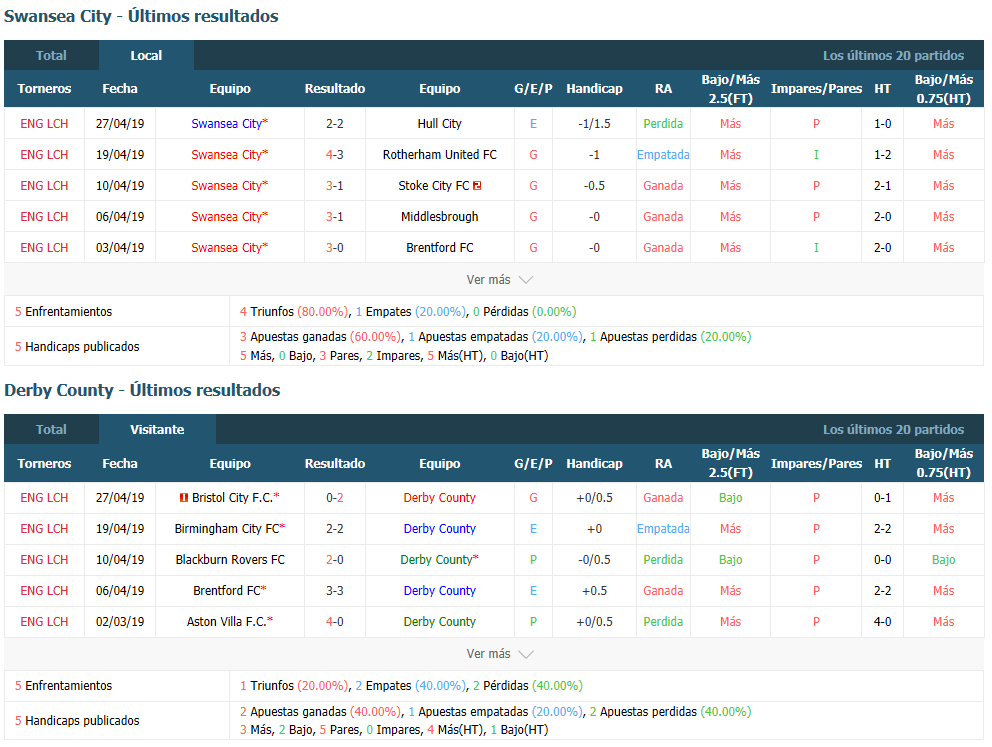Switch to the Total tab in Derby County section
This screenshot has width=992, height=747.
tap(51, 429)
